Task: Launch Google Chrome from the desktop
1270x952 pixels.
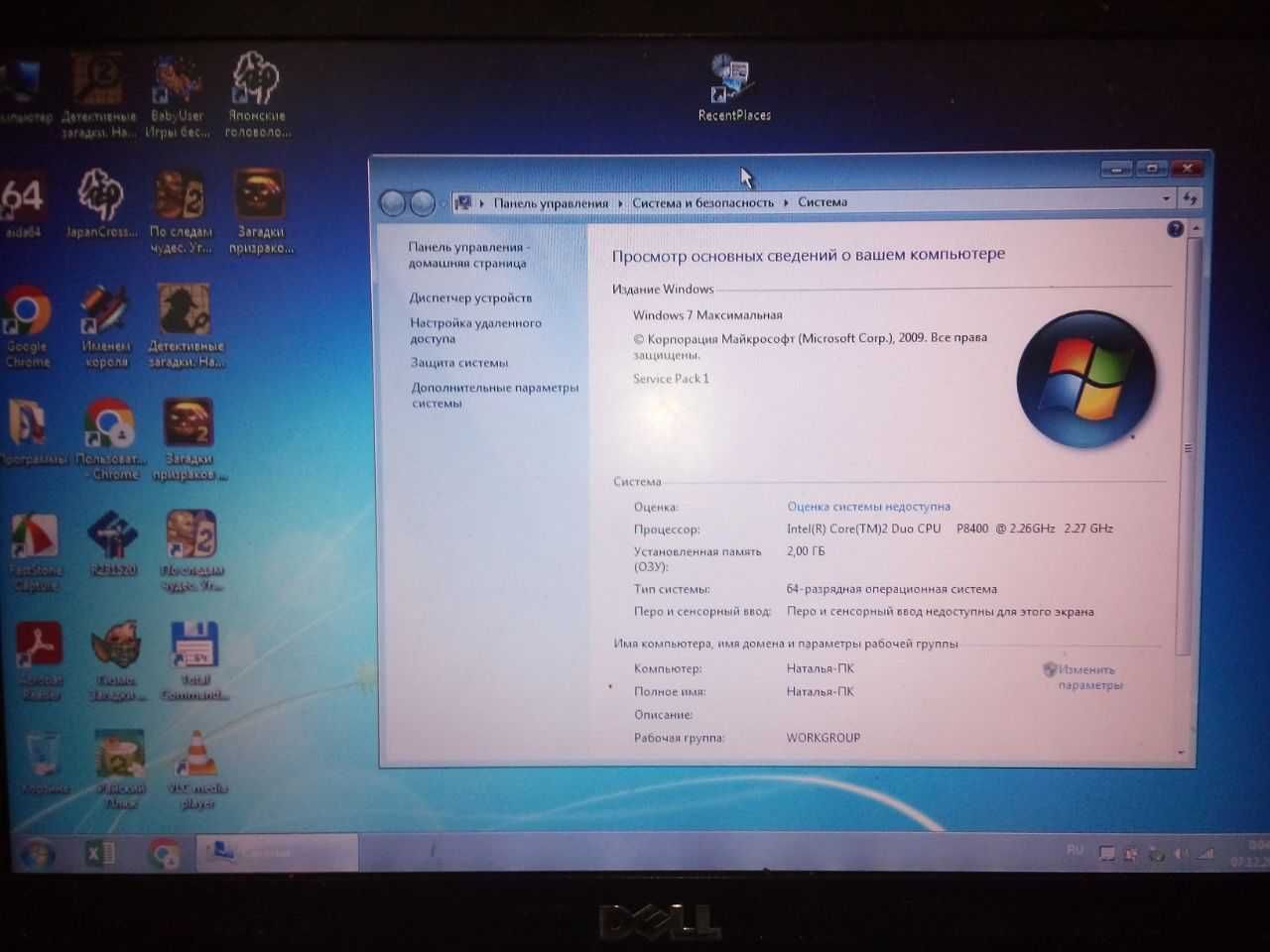Action: (27, 327)
